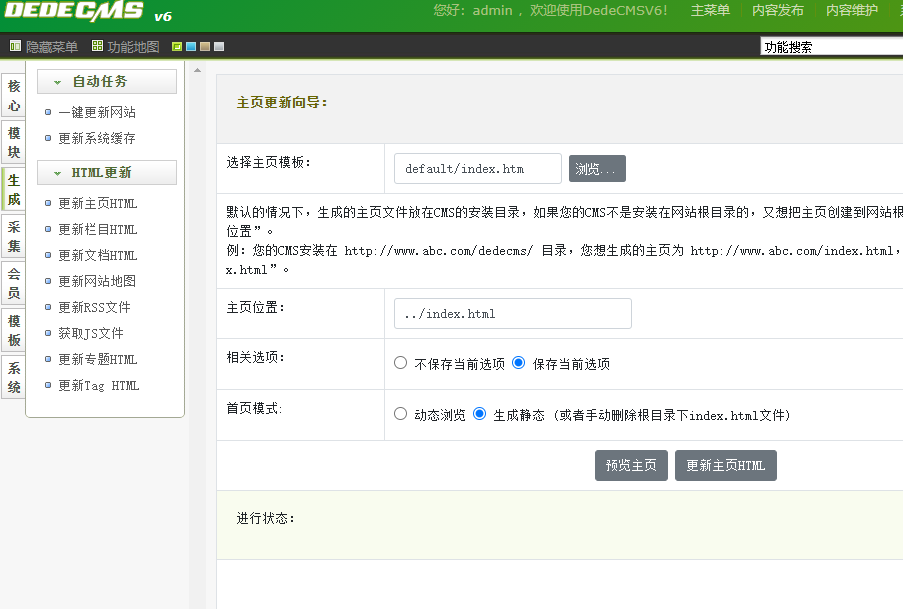This screenshot has height=609, width=903.
Task: Switch to the 核心 vertical tab
Action: [x=14, y=96]
